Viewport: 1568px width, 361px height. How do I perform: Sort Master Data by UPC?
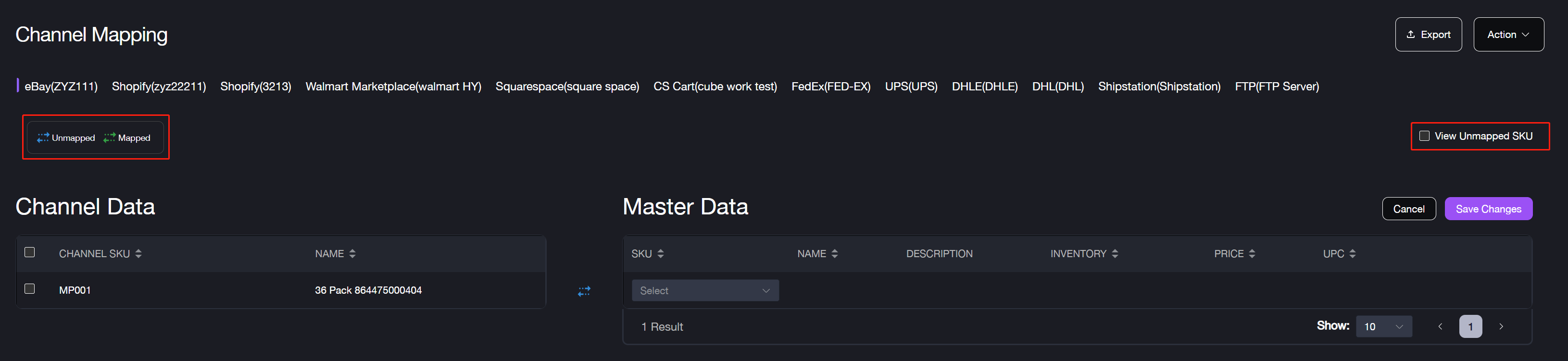[x=1352, y=254]
